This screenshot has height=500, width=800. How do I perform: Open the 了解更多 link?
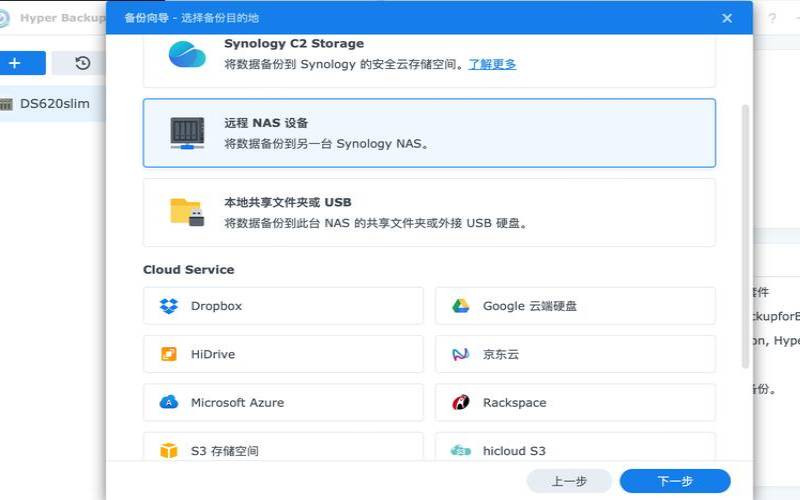[x=492, y=64]
